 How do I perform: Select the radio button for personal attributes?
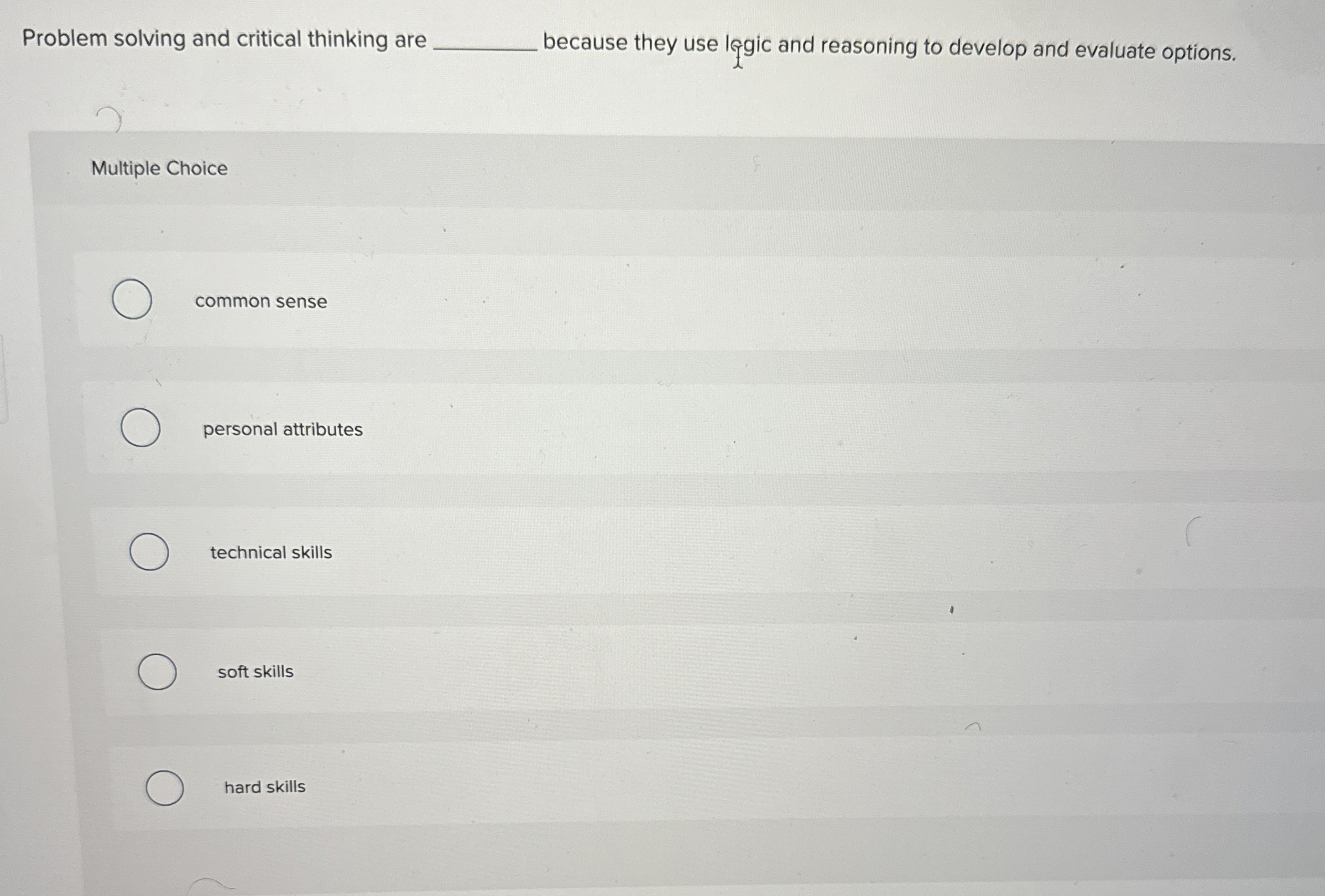click(x=140, y=428)
